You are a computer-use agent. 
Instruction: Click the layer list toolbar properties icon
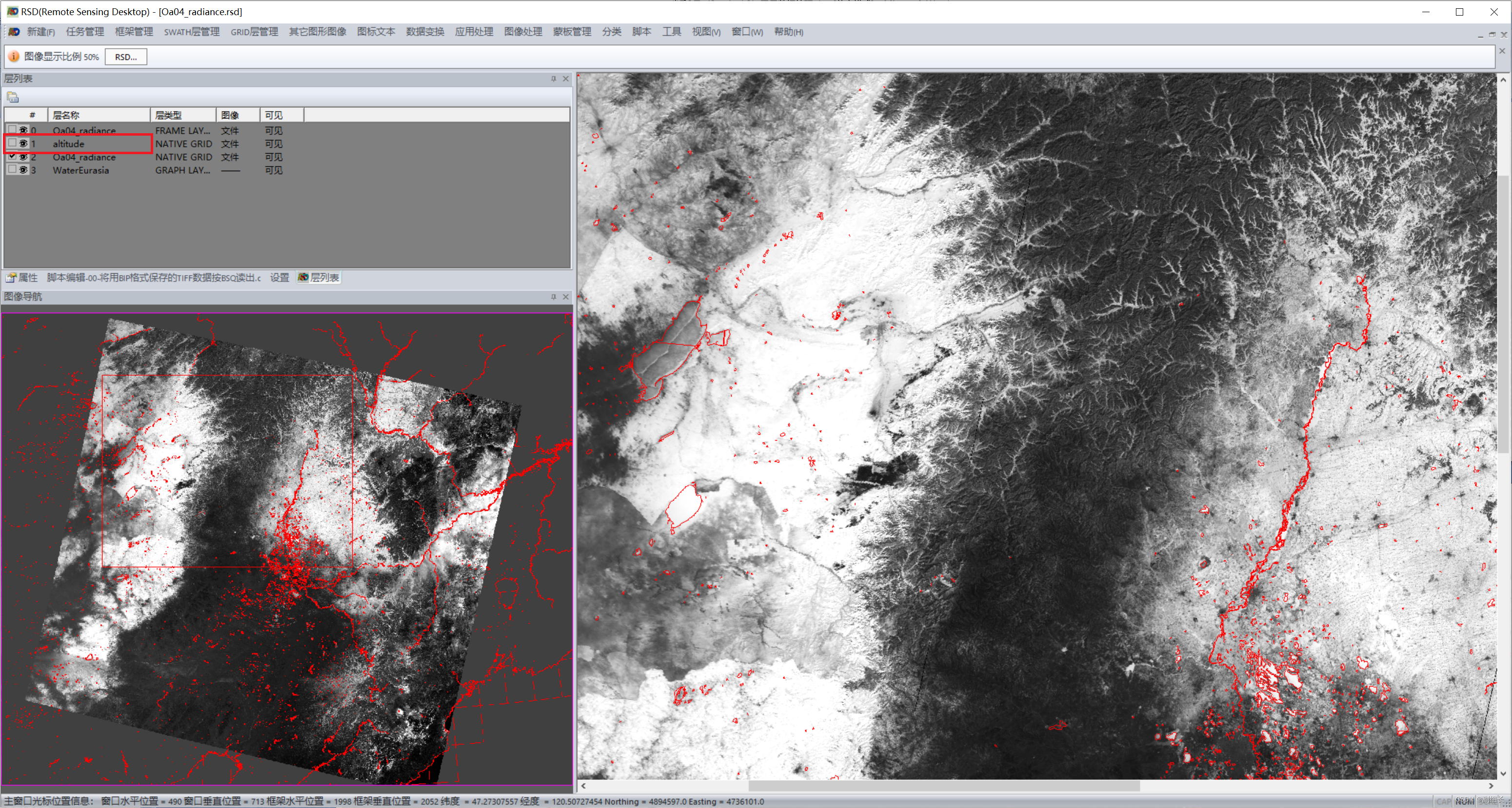pyautogui.click(x=12, y=97)
